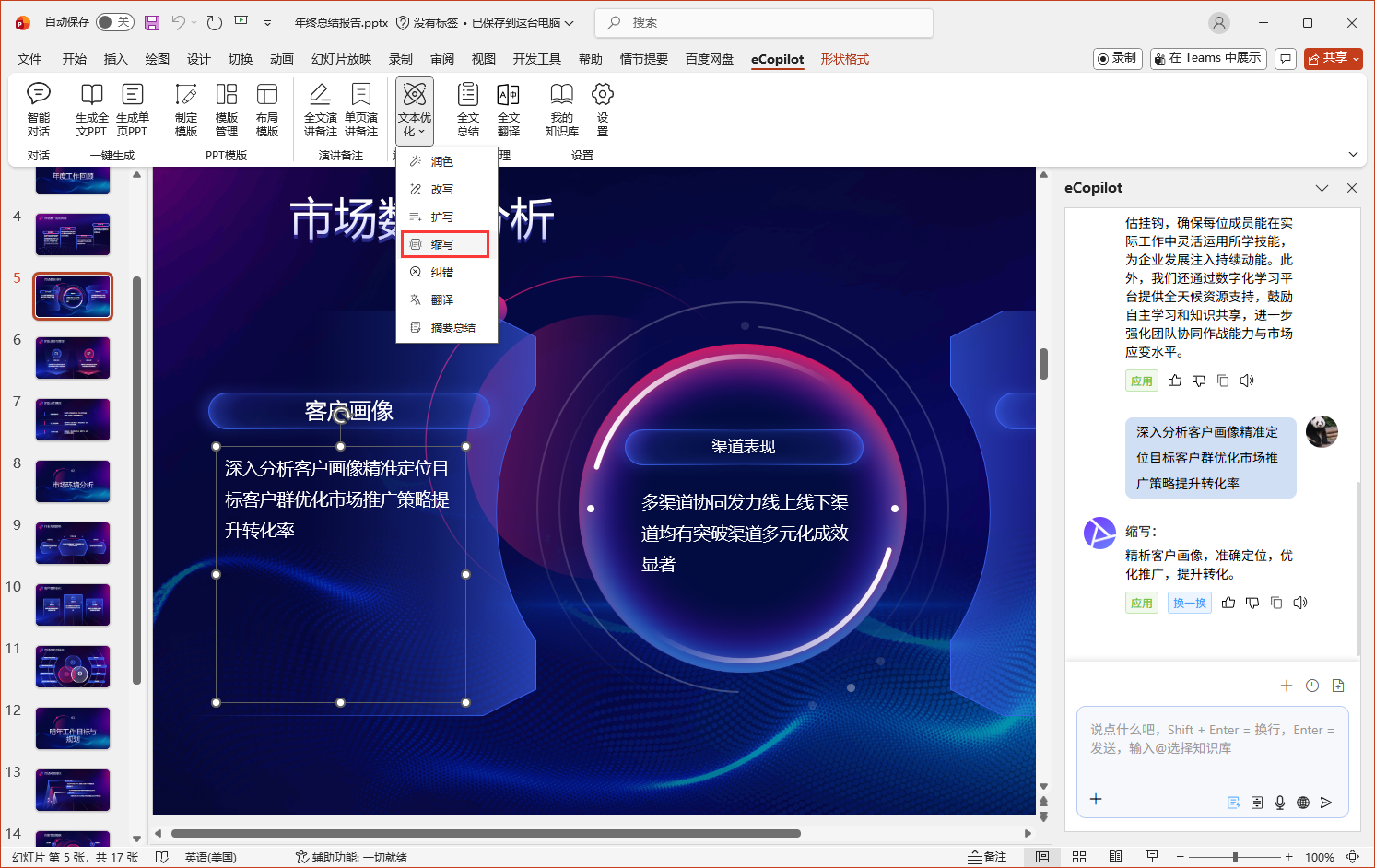Toggle the 自动保存 autosave switch
The width and height of the screenshot is (1375, 868).
click(x=115, y=22)
